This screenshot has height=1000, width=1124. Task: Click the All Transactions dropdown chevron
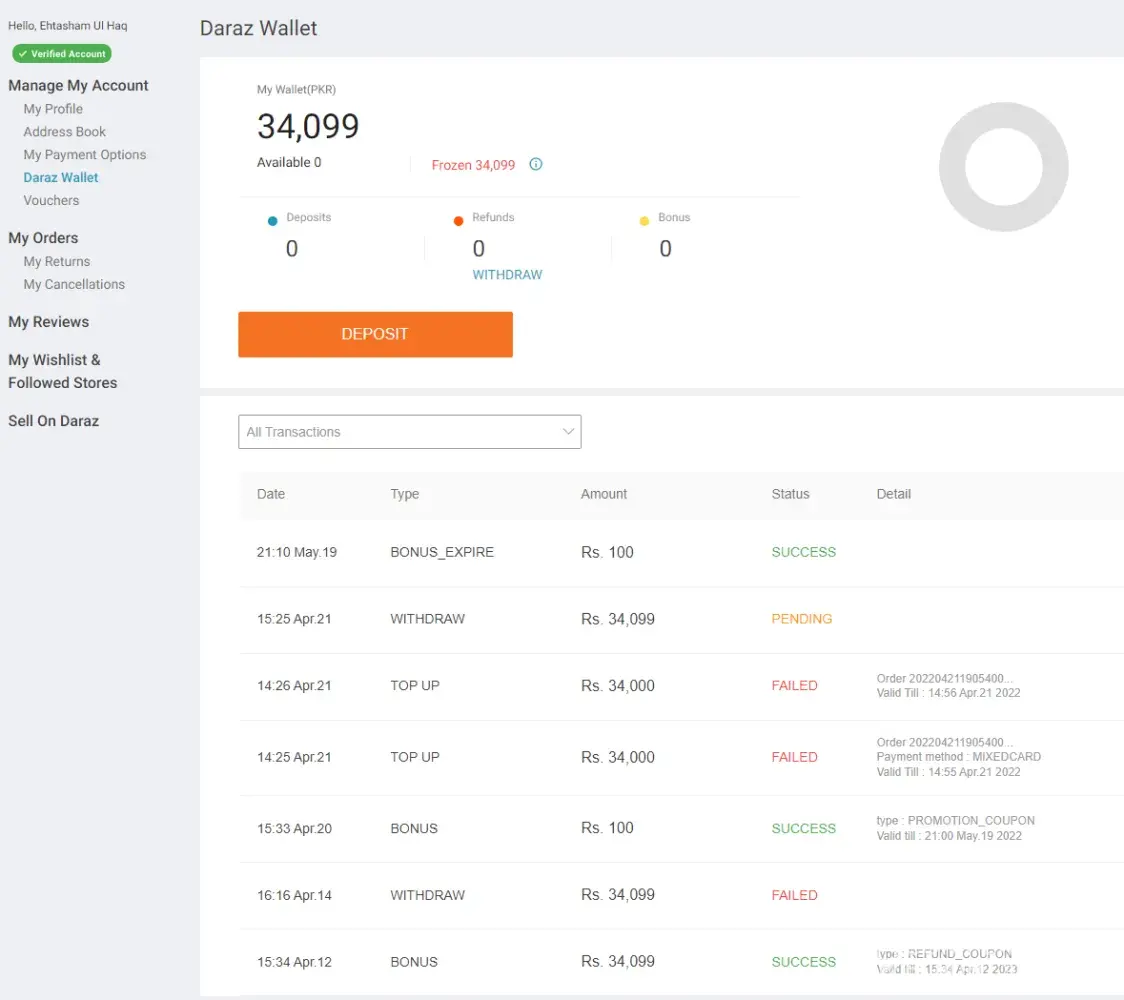(x=568, y=432)
